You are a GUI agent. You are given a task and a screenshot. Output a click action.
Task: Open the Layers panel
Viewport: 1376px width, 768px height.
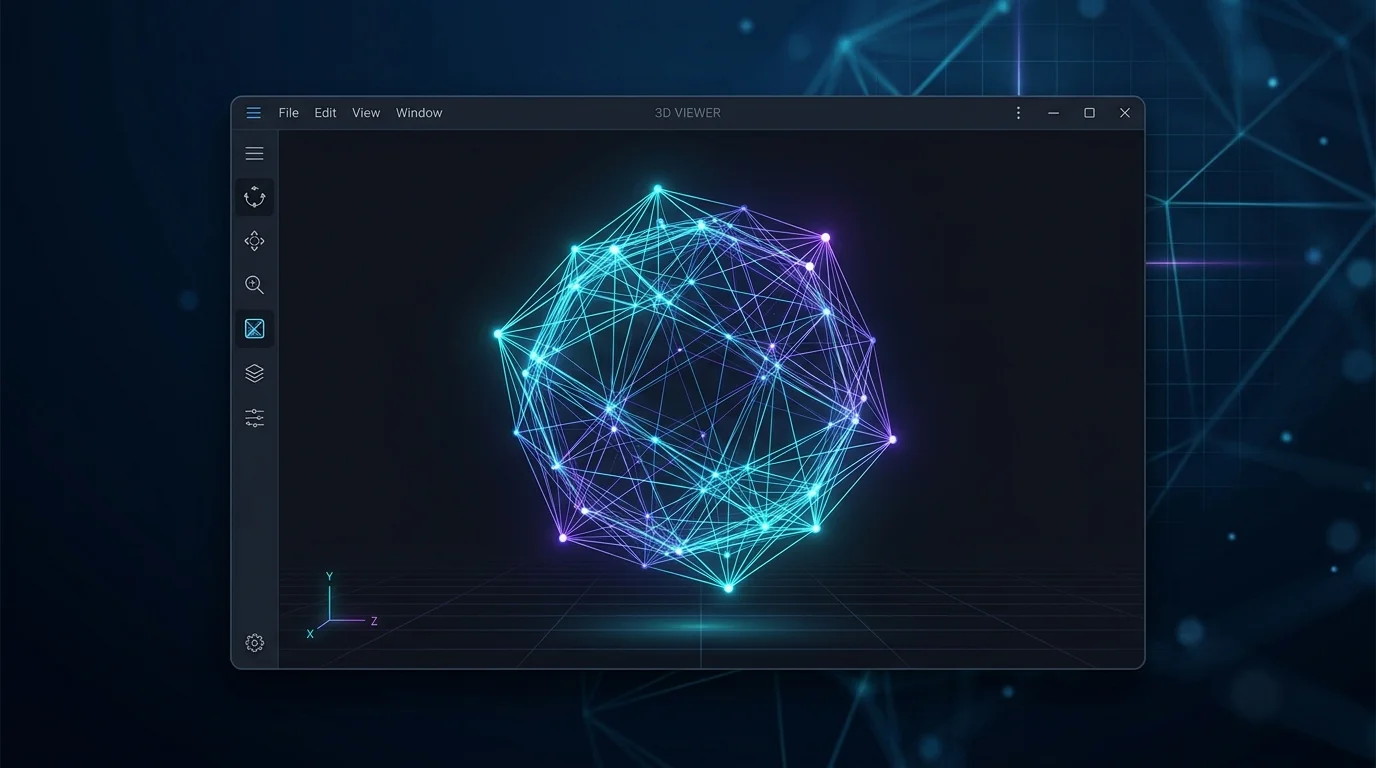255,373
